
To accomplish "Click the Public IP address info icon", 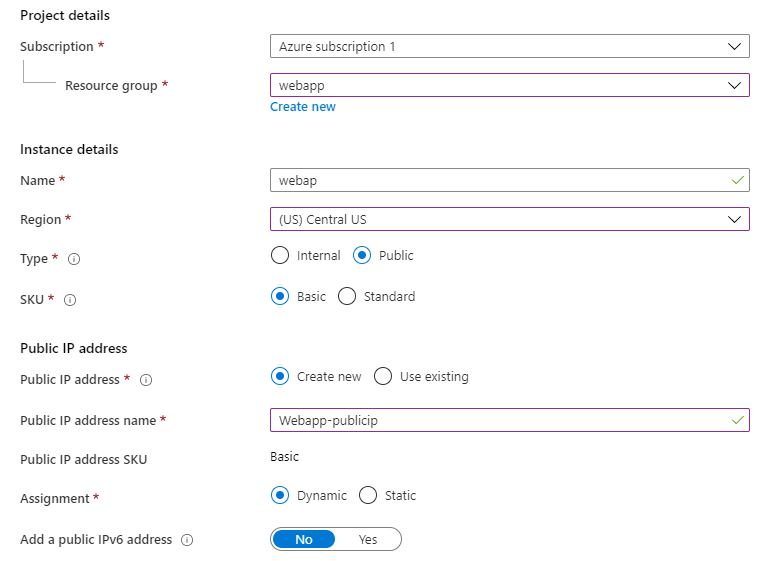I will 146,380.
